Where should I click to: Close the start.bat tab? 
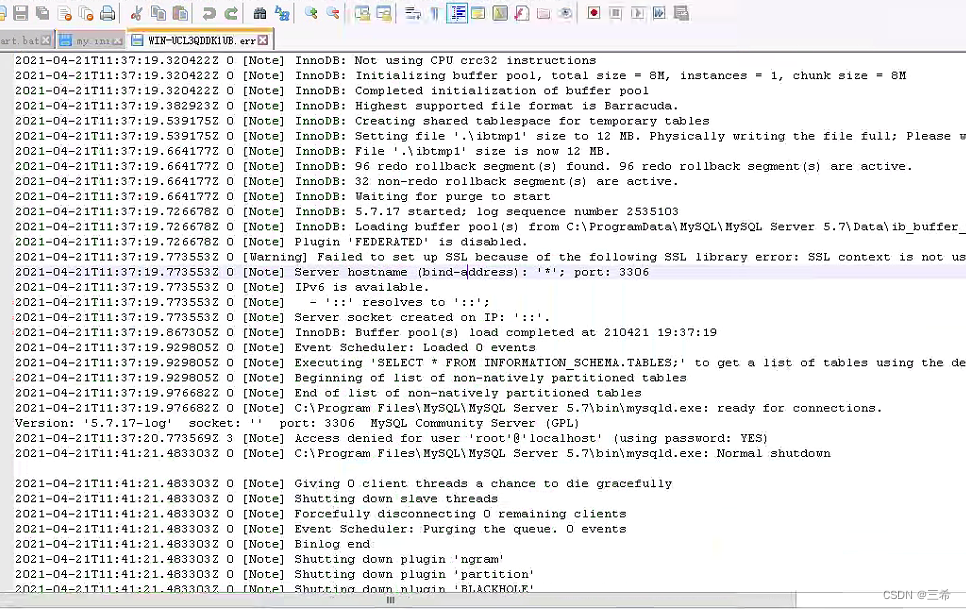pos(46,41)
